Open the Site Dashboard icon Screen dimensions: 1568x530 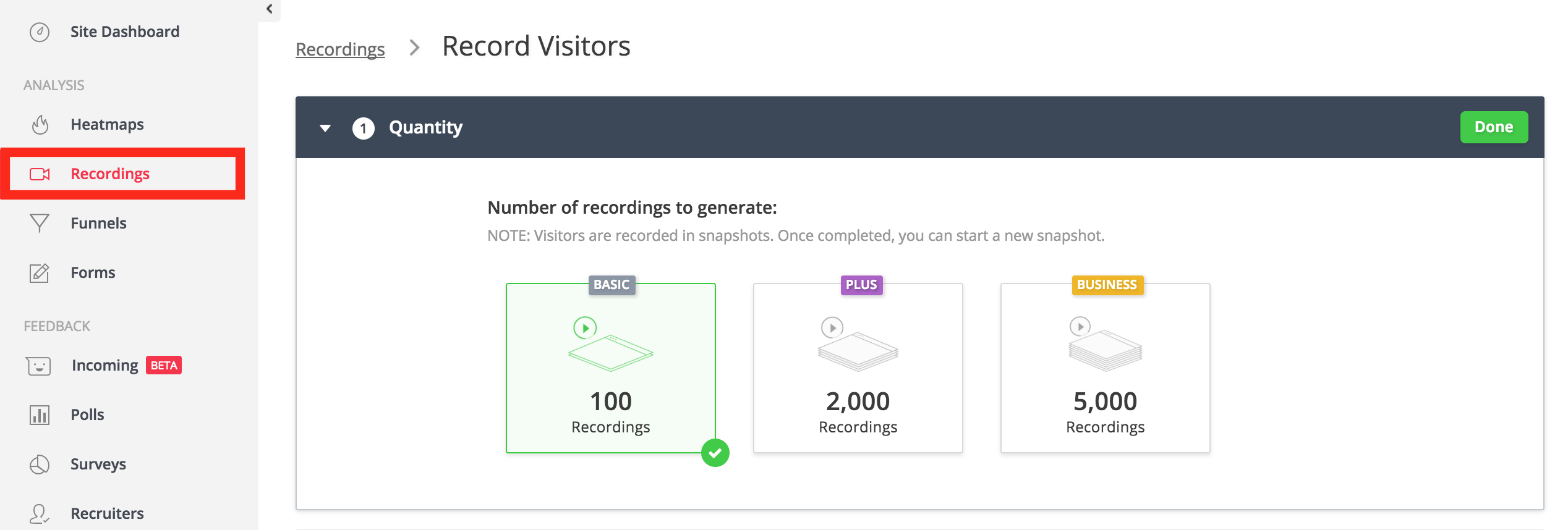pos(40,32)
